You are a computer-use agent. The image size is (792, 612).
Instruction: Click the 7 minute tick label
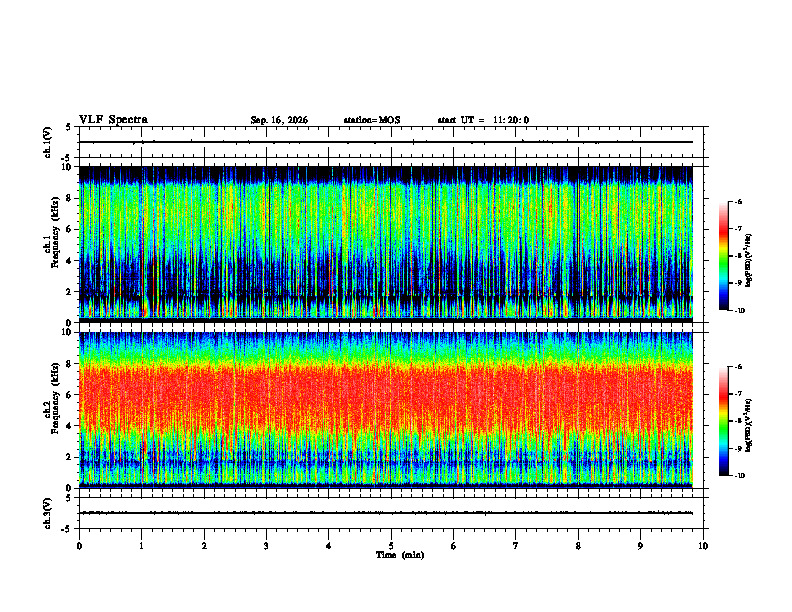pyautogui.click(x=516, y=546)
